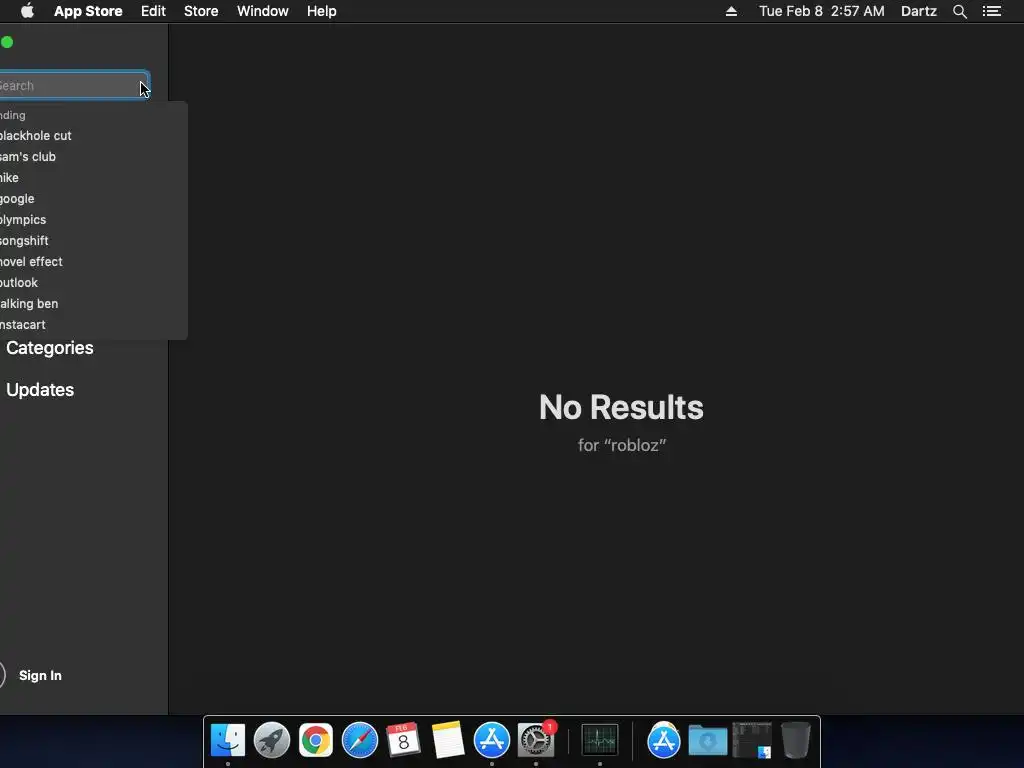Open the Notes app in dock

click(x=447, y=740)
